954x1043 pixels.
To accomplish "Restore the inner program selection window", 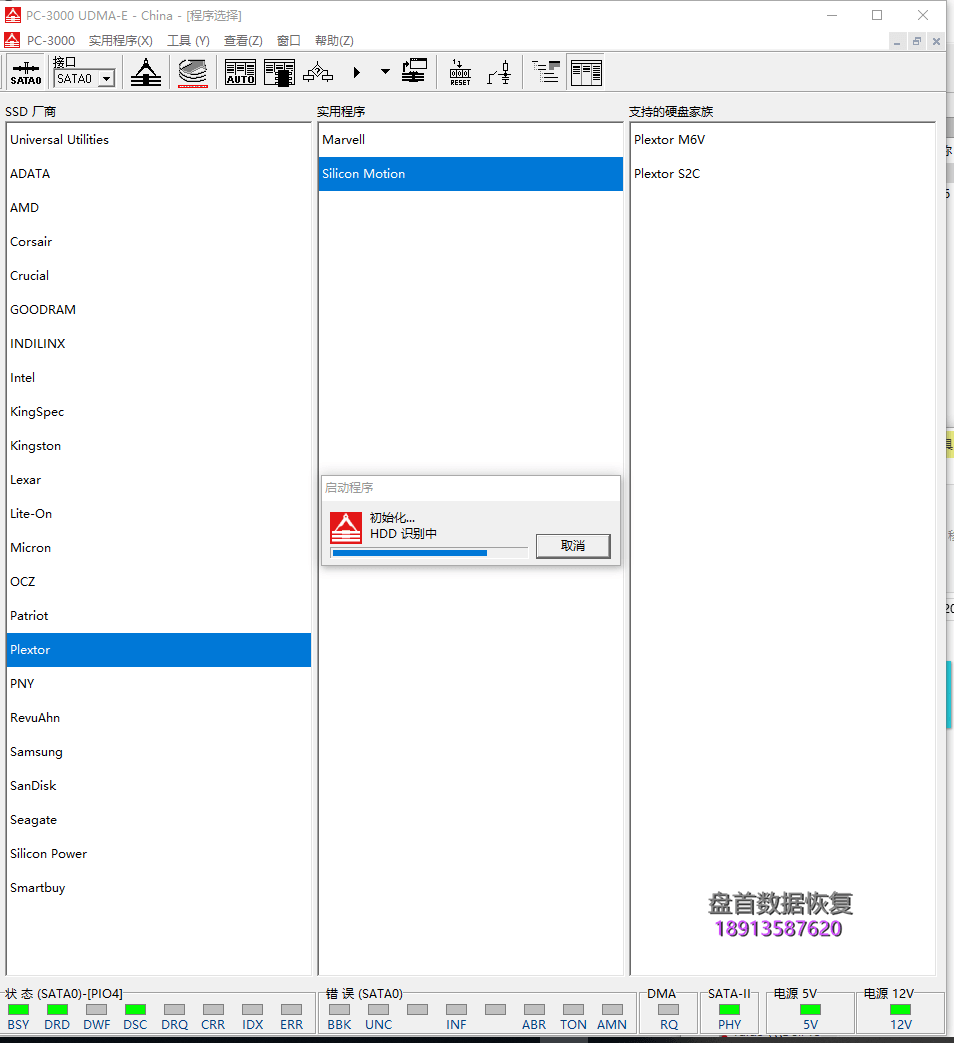I will point(917,41).
